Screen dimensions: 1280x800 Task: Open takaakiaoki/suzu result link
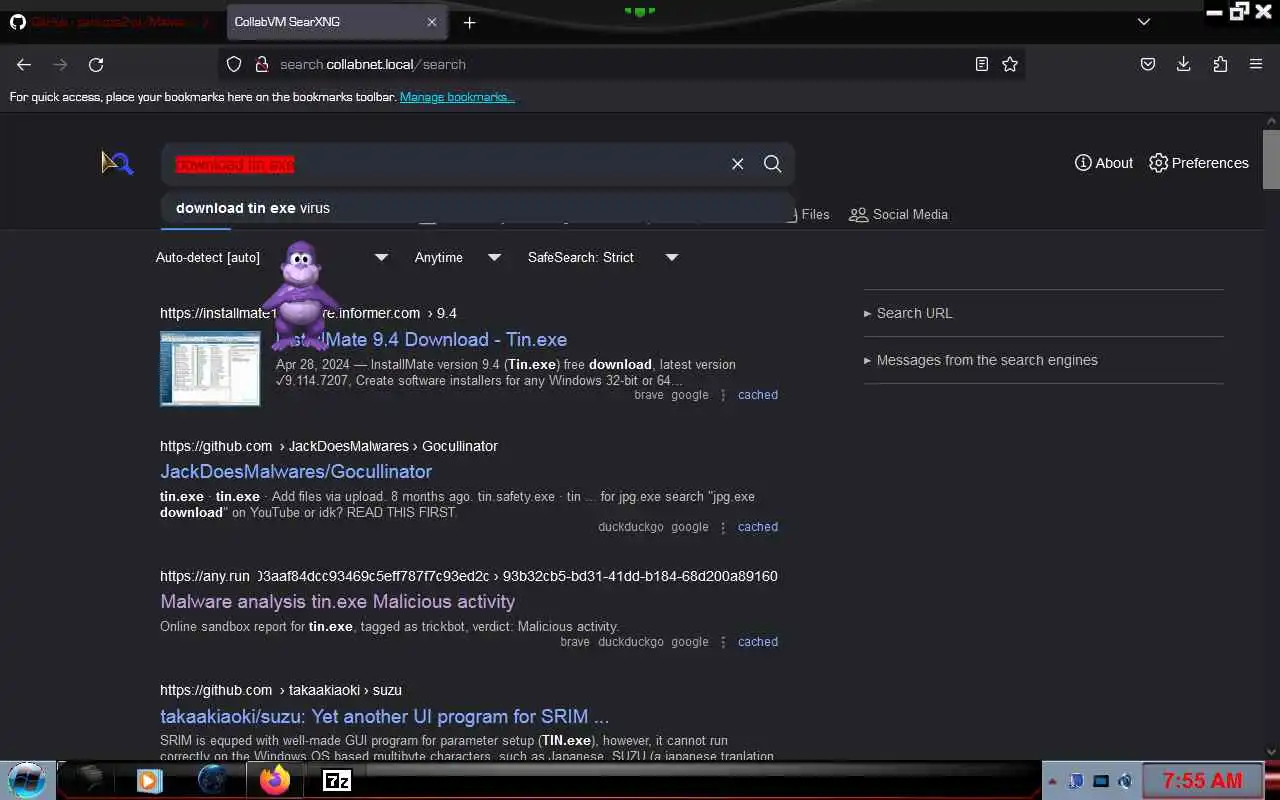385,717
